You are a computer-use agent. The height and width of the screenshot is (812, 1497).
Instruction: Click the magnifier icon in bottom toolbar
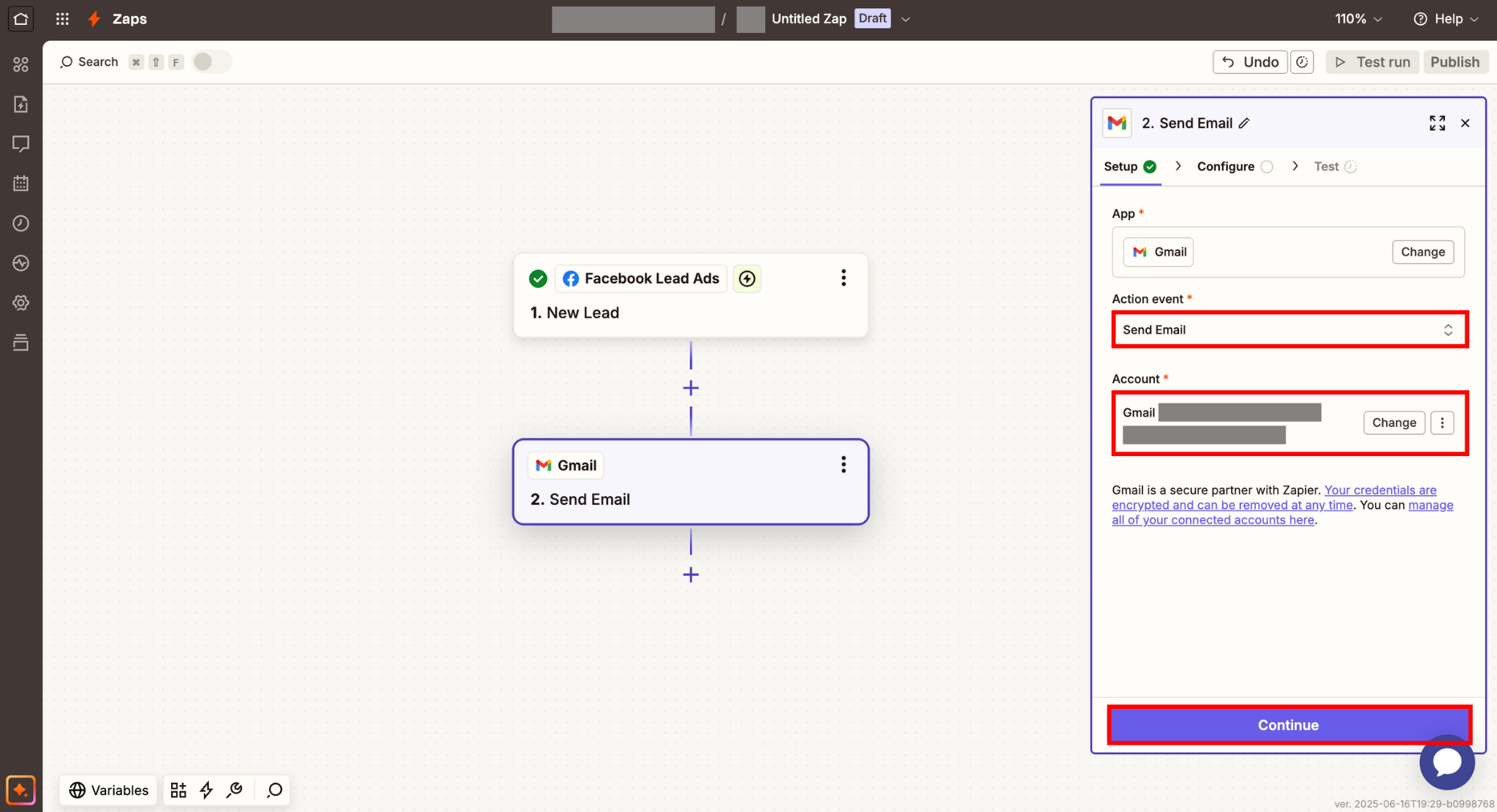click(274, 790)
